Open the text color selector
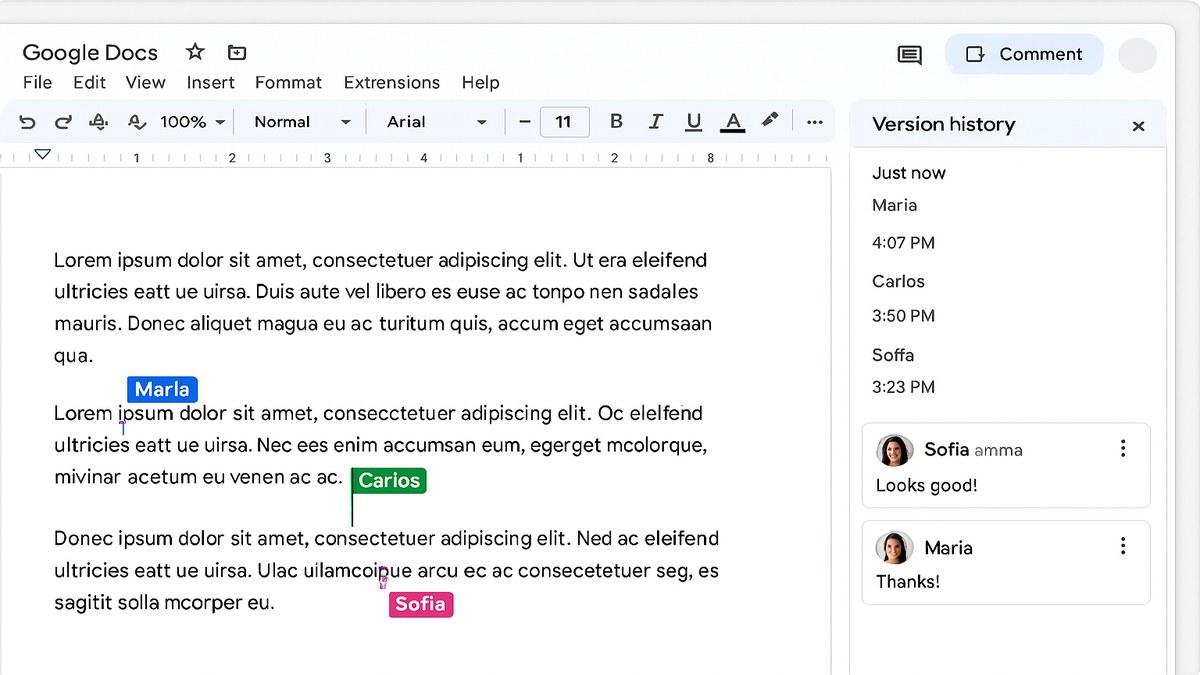This screenshot has height=675, width=1200. (x=733, y=121)
